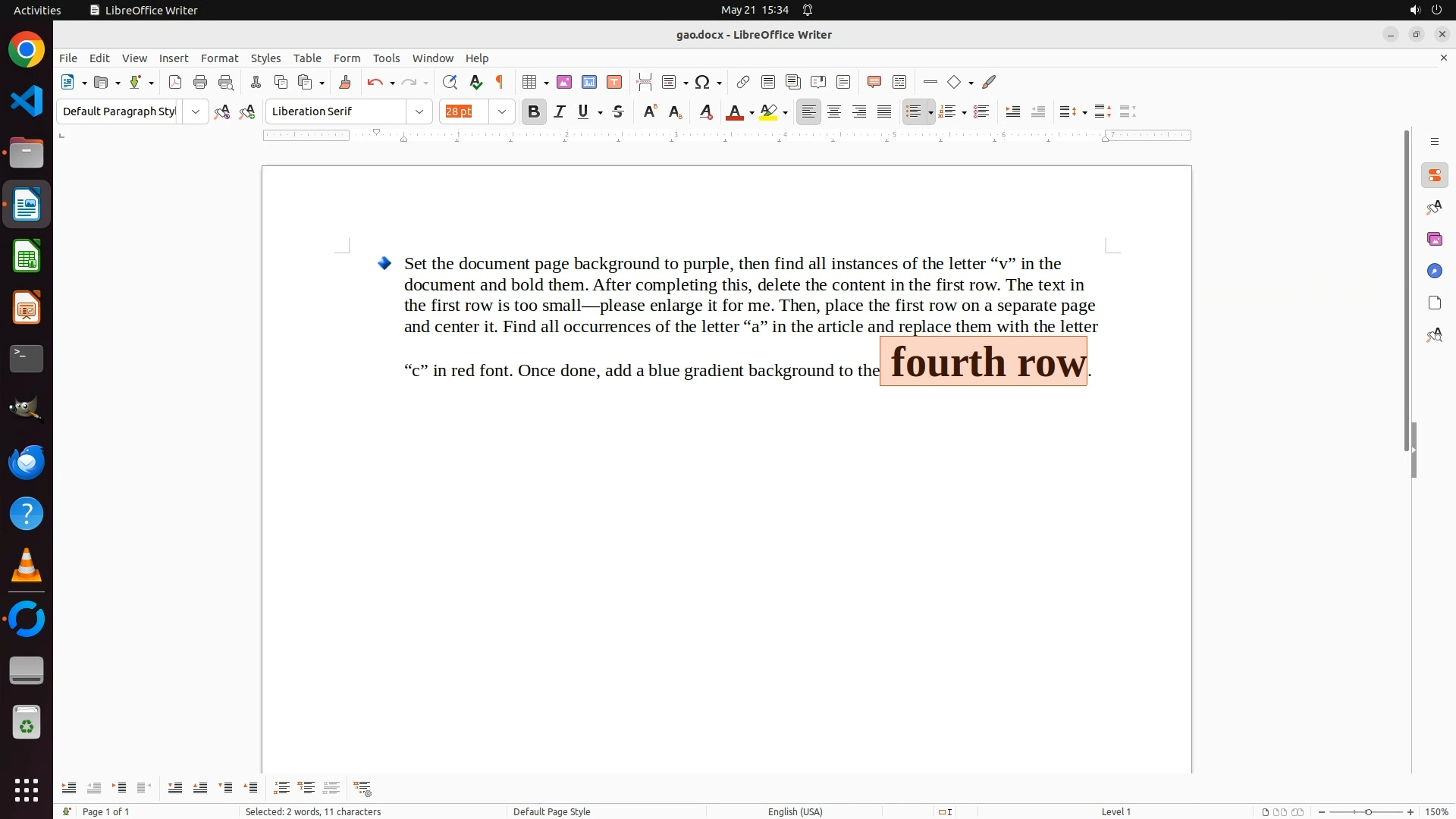Click the Insert Image icon
Viewport: 1456px width, 819px height.
[564, 83]
